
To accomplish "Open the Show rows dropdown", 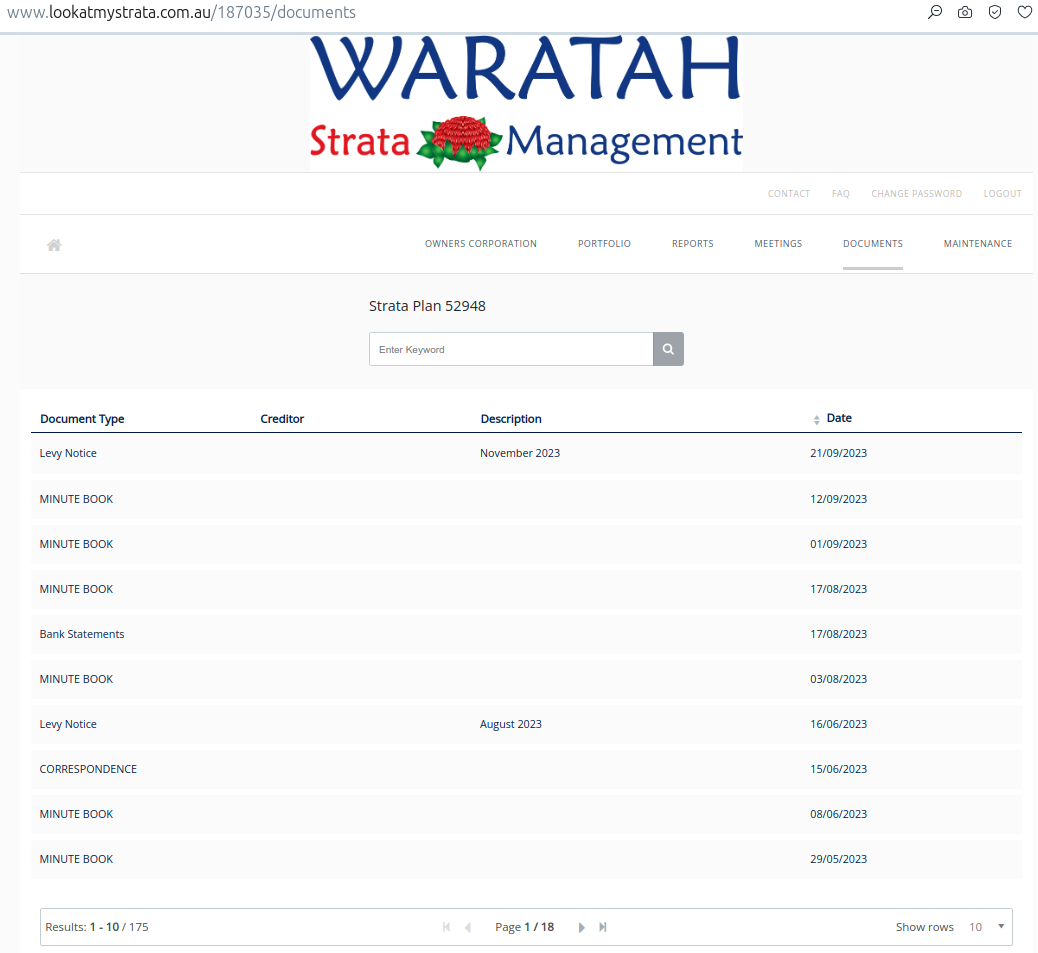I will pyautogui.click(x=987, y=927).
